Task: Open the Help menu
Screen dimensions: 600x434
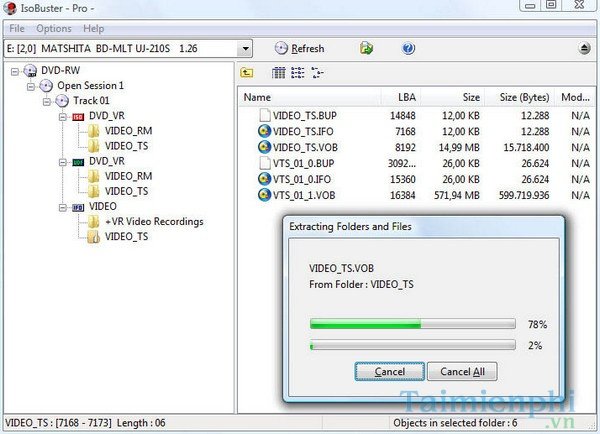Action: 93,29
